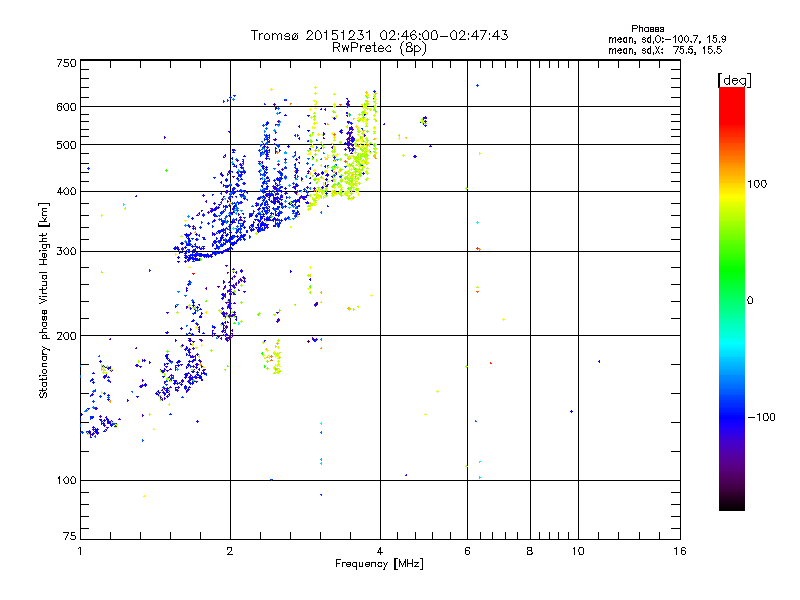Click the y-axis tick '300'

(66, 252)
